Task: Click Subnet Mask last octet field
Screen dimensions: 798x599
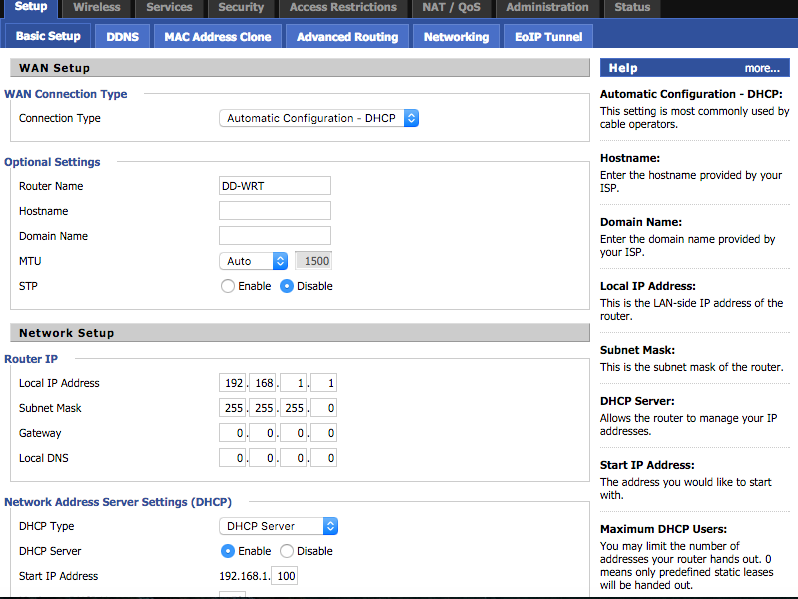Action: [x=323, y=408]
